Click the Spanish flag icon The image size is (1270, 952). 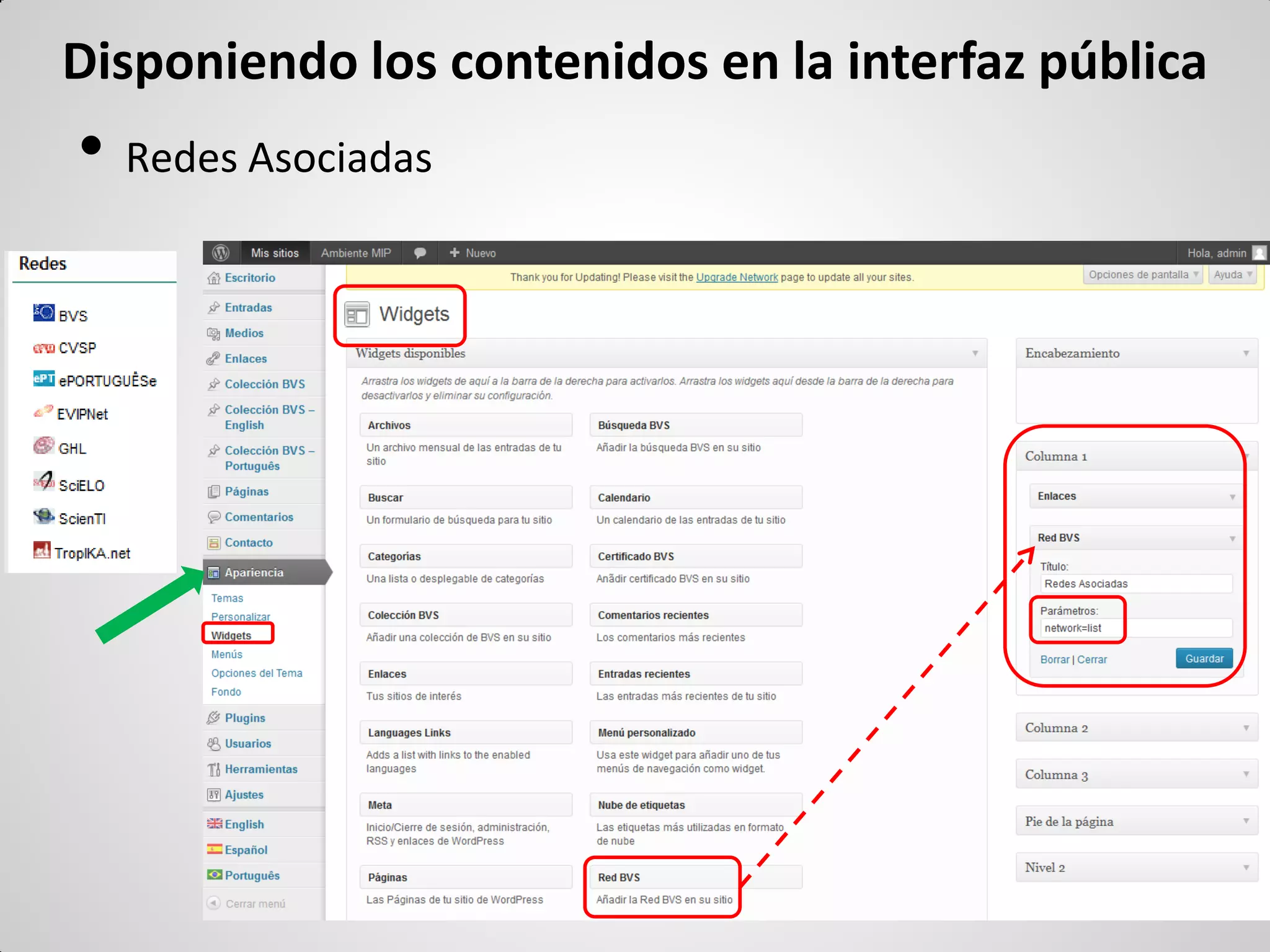pos(215,849)
